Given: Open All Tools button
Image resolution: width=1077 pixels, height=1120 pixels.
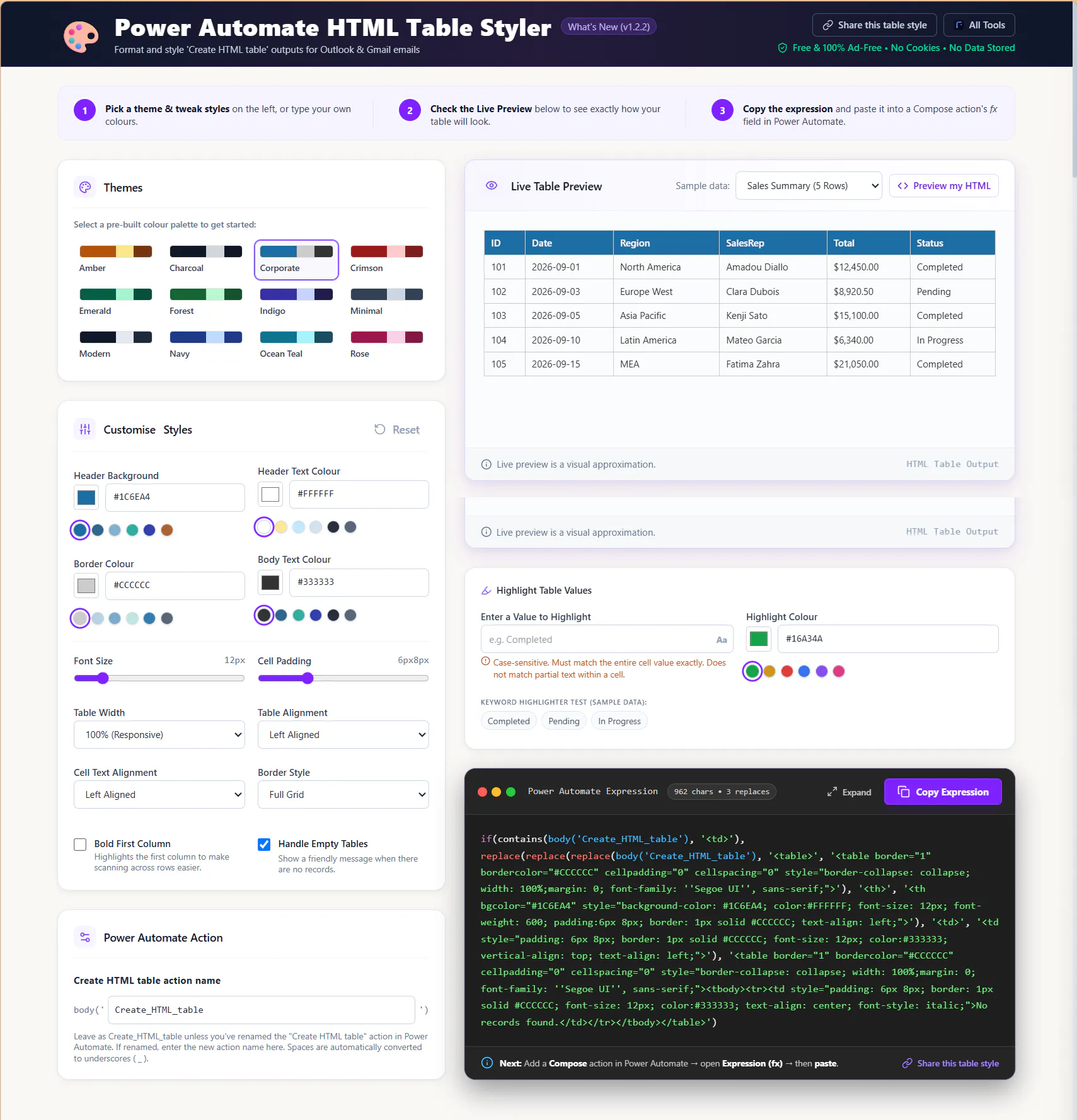Looking at the screenshot, I should point(979,25).
